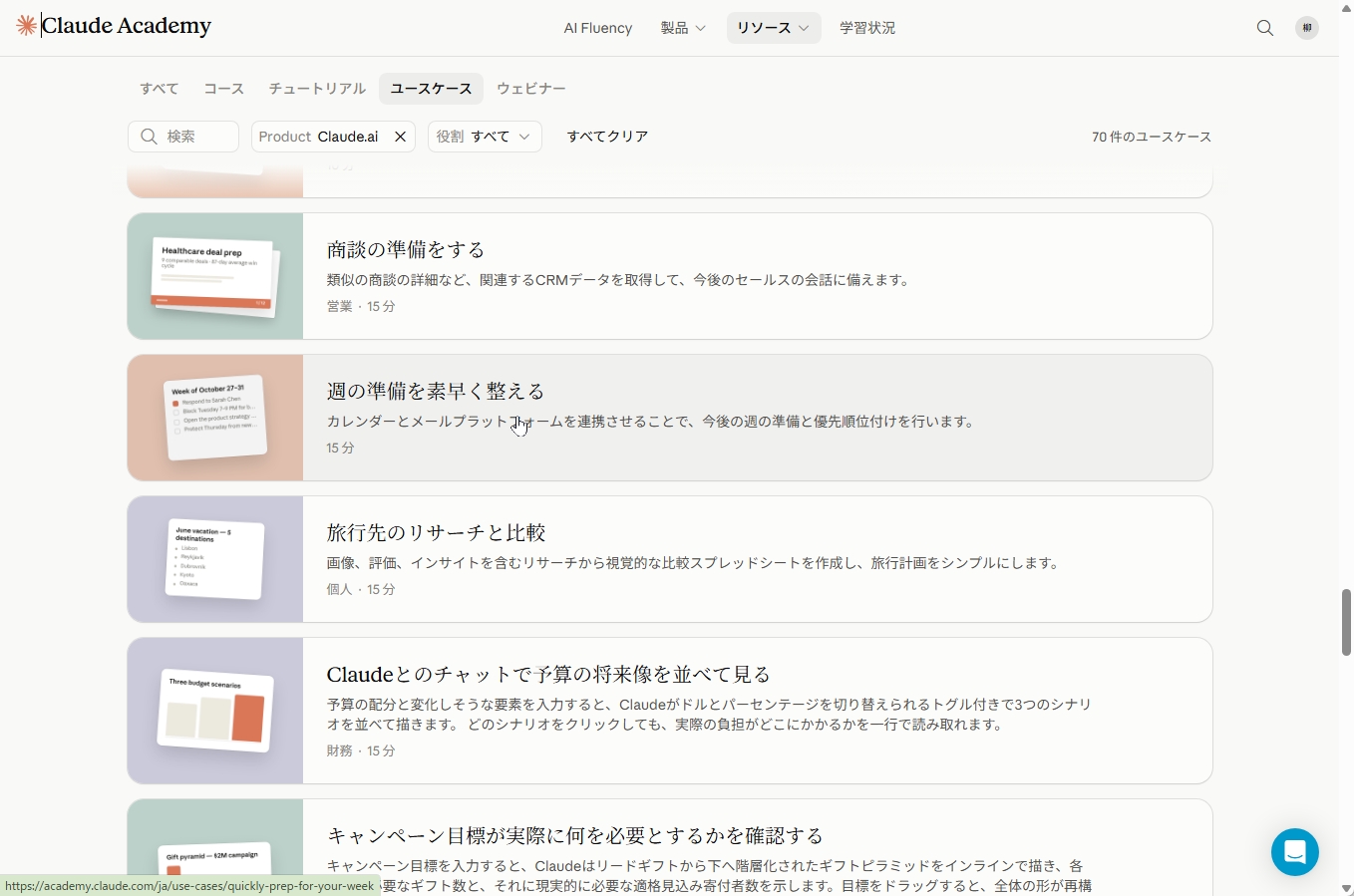Open the chat support bubble icon
1354x896 pixels.
[x=1295, y=852]
